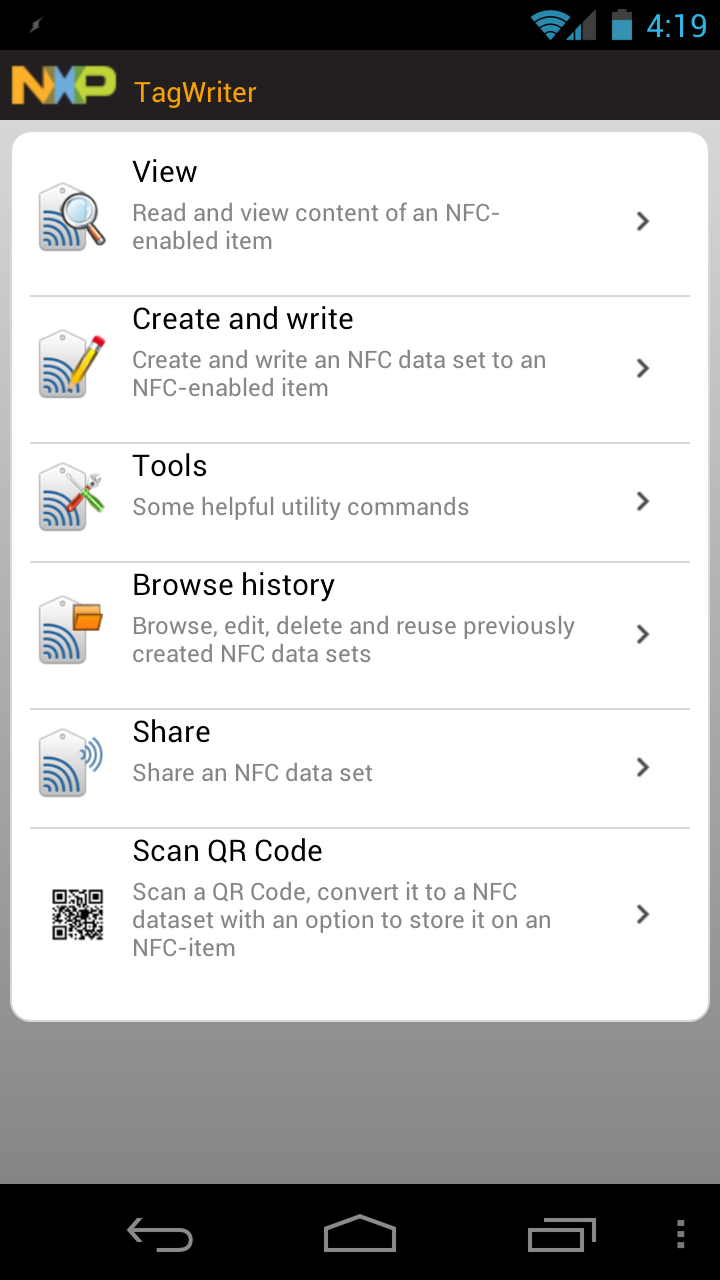Expand the View entry via its chevron

tap(643, 220)
